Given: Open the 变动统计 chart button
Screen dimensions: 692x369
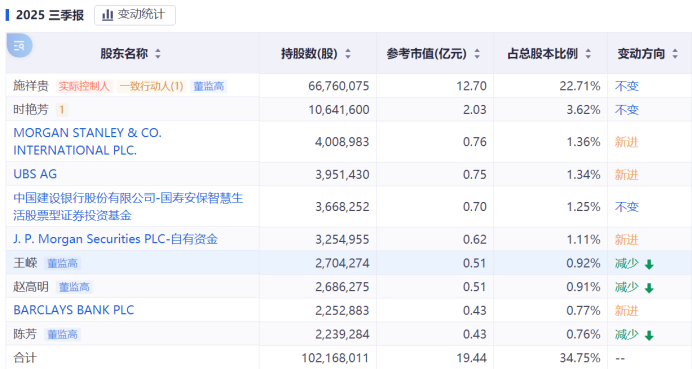Looking at the screenshot, I should (x=135, y=15).
